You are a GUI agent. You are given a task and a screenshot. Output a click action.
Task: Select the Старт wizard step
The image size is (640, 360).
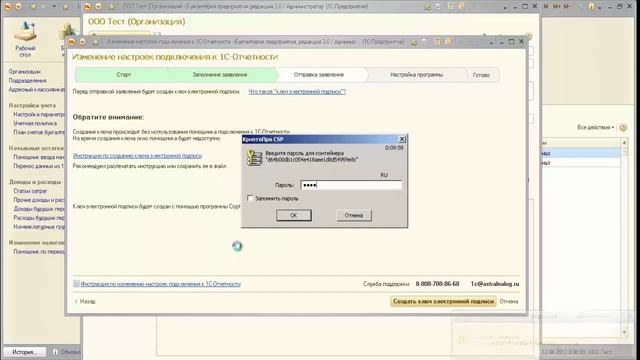coord(123,75)
